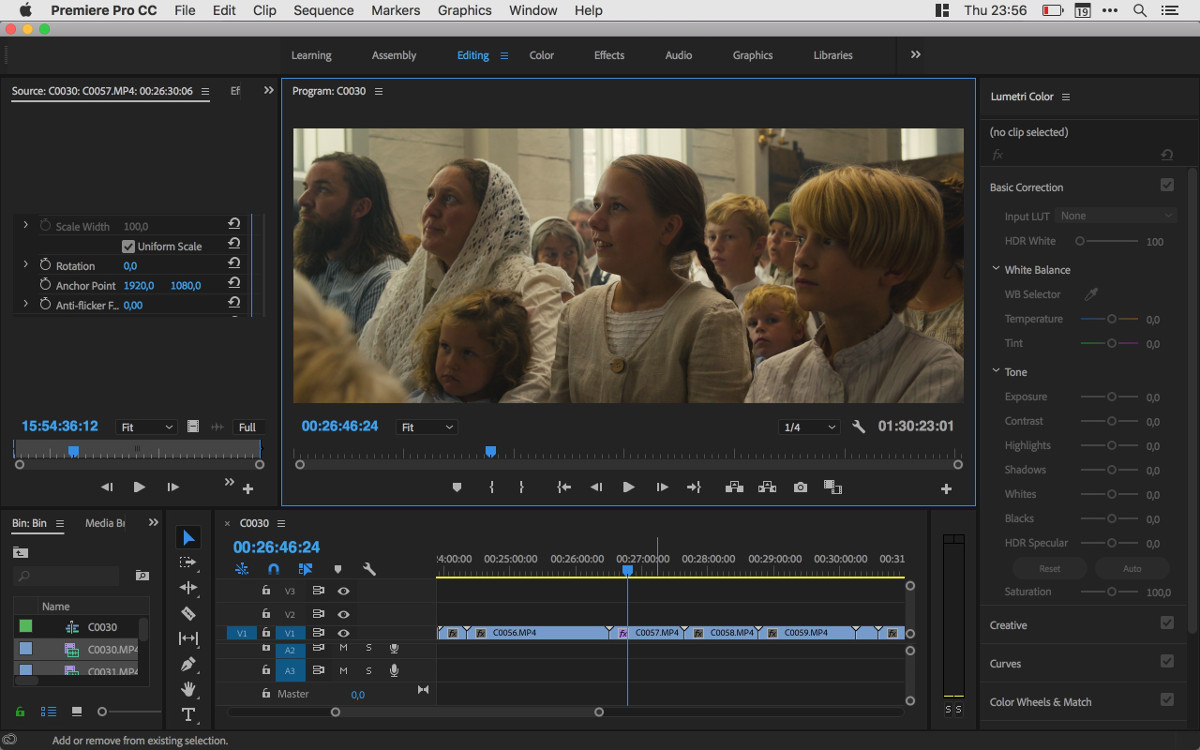Click the Export Frame camera icon
This screenshot has width=1200, height=750.
pyautogui.click(x=800, y=487)
